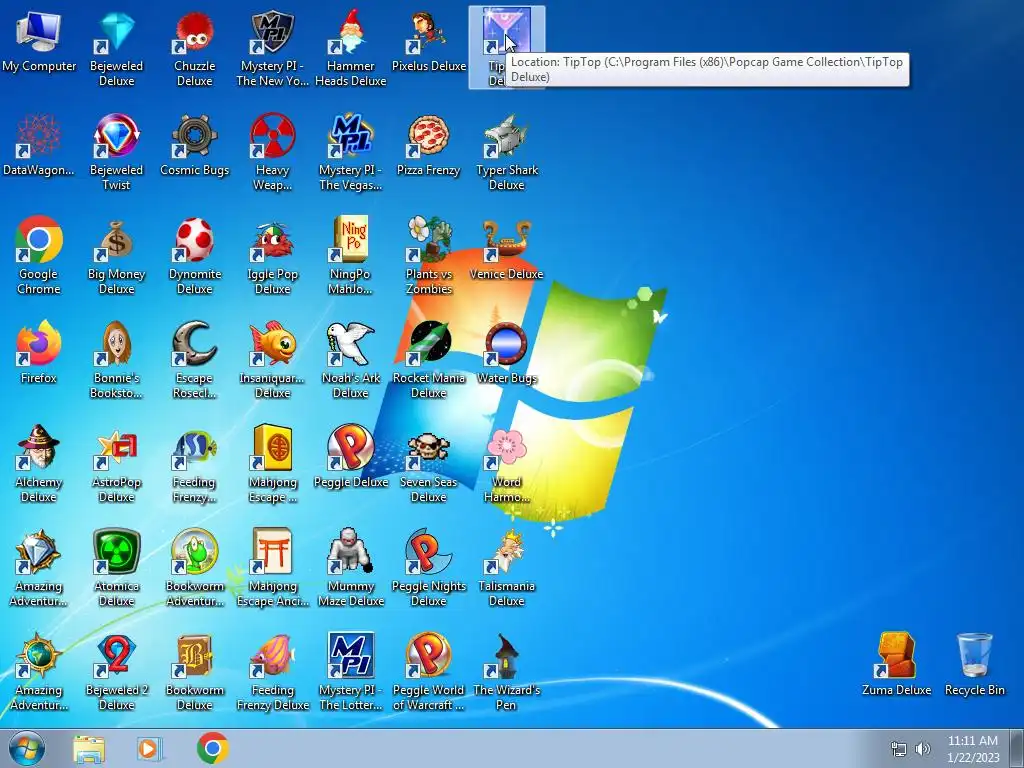The image size is (1024, 768).
Task: Click the Noah's Ark Deluxe dove icon
Action: pos(351,344)
